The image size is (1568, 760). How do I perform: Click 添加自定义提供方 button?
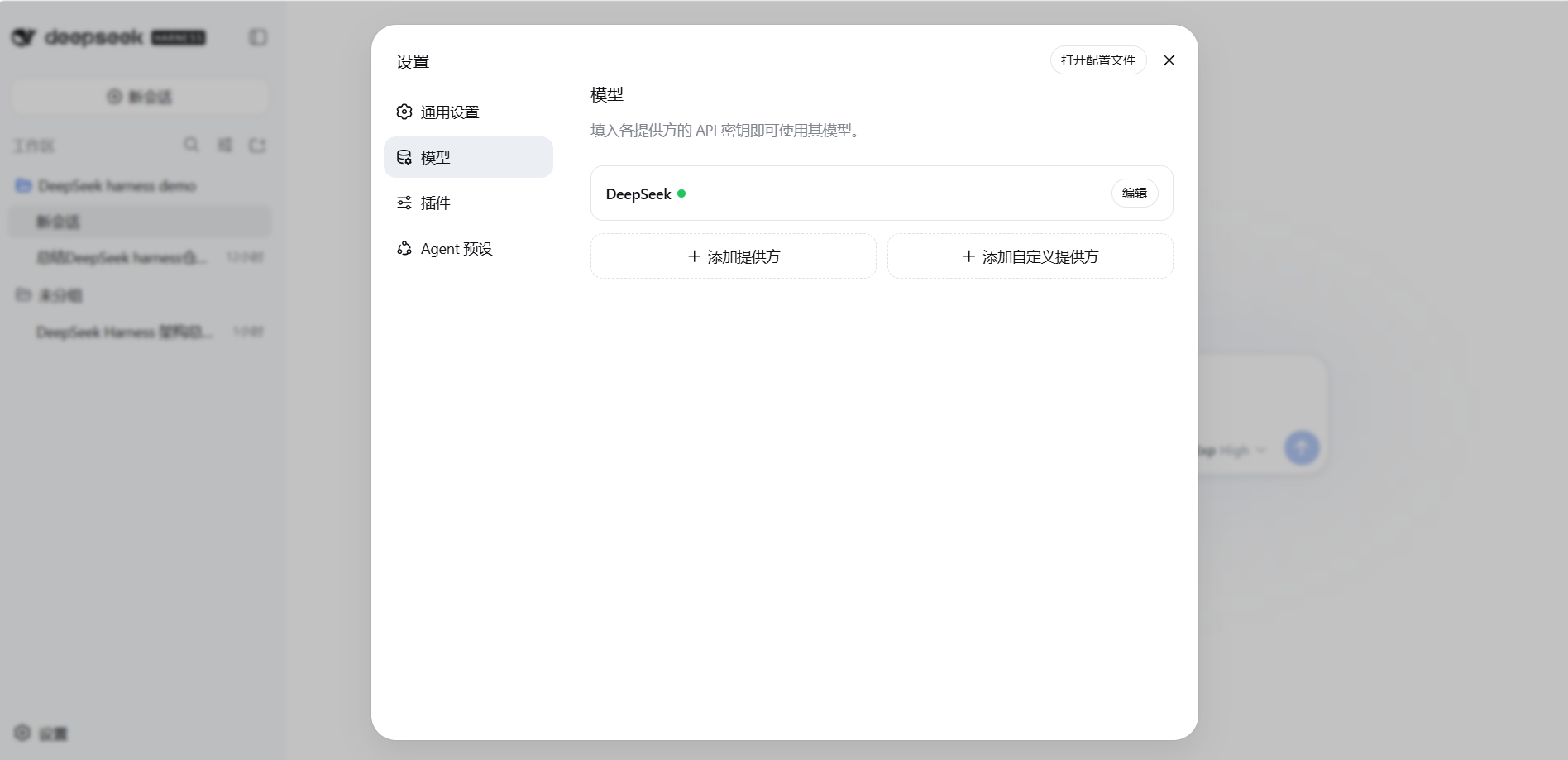coord(1030,256)
